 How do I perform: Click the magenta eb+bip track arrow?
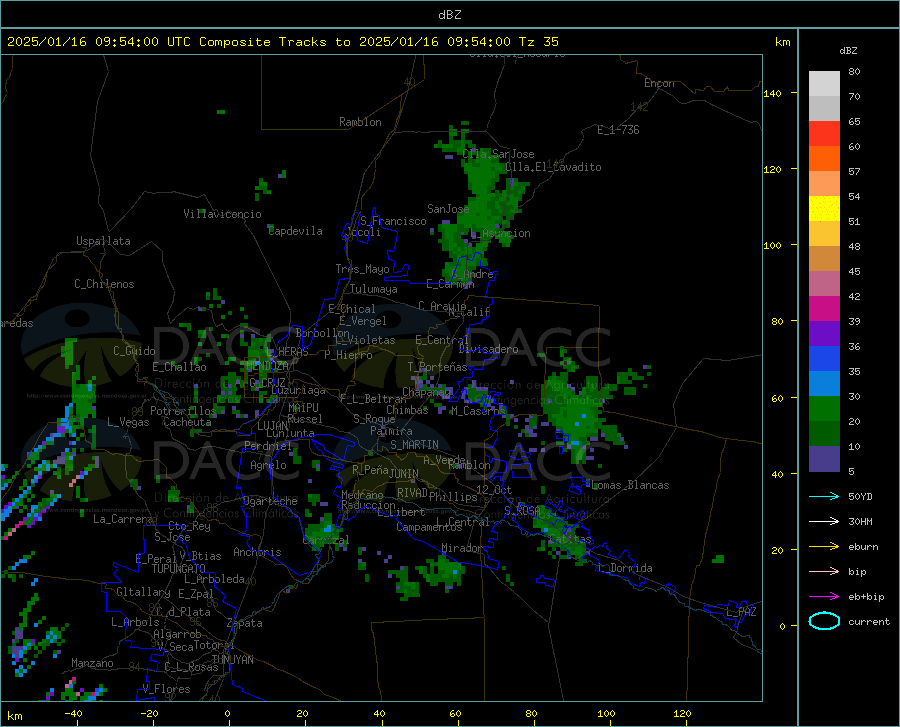[x=824, y=596]
